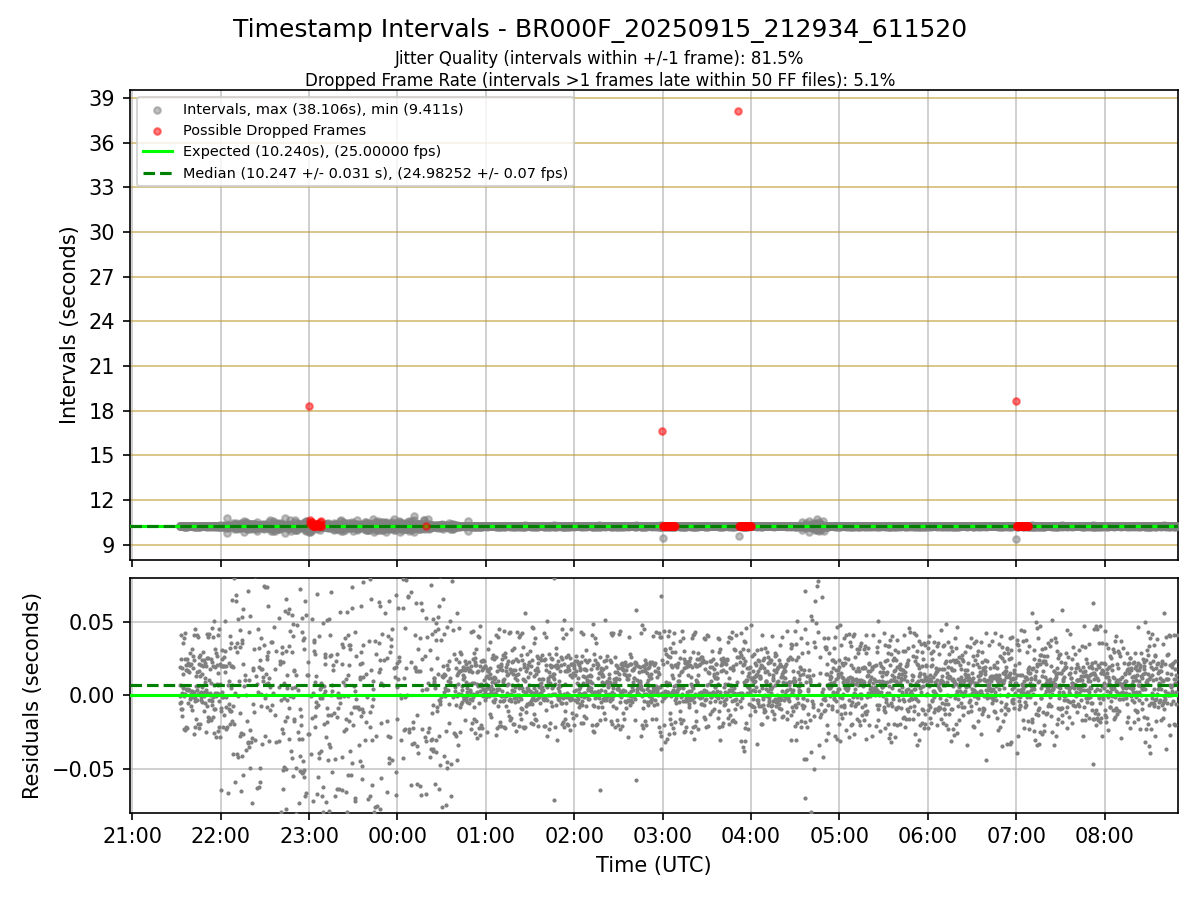Click y-axis tick label "36"
Image resolution: width=1200 pixels, height=900 pixels.
pos(101,143)
